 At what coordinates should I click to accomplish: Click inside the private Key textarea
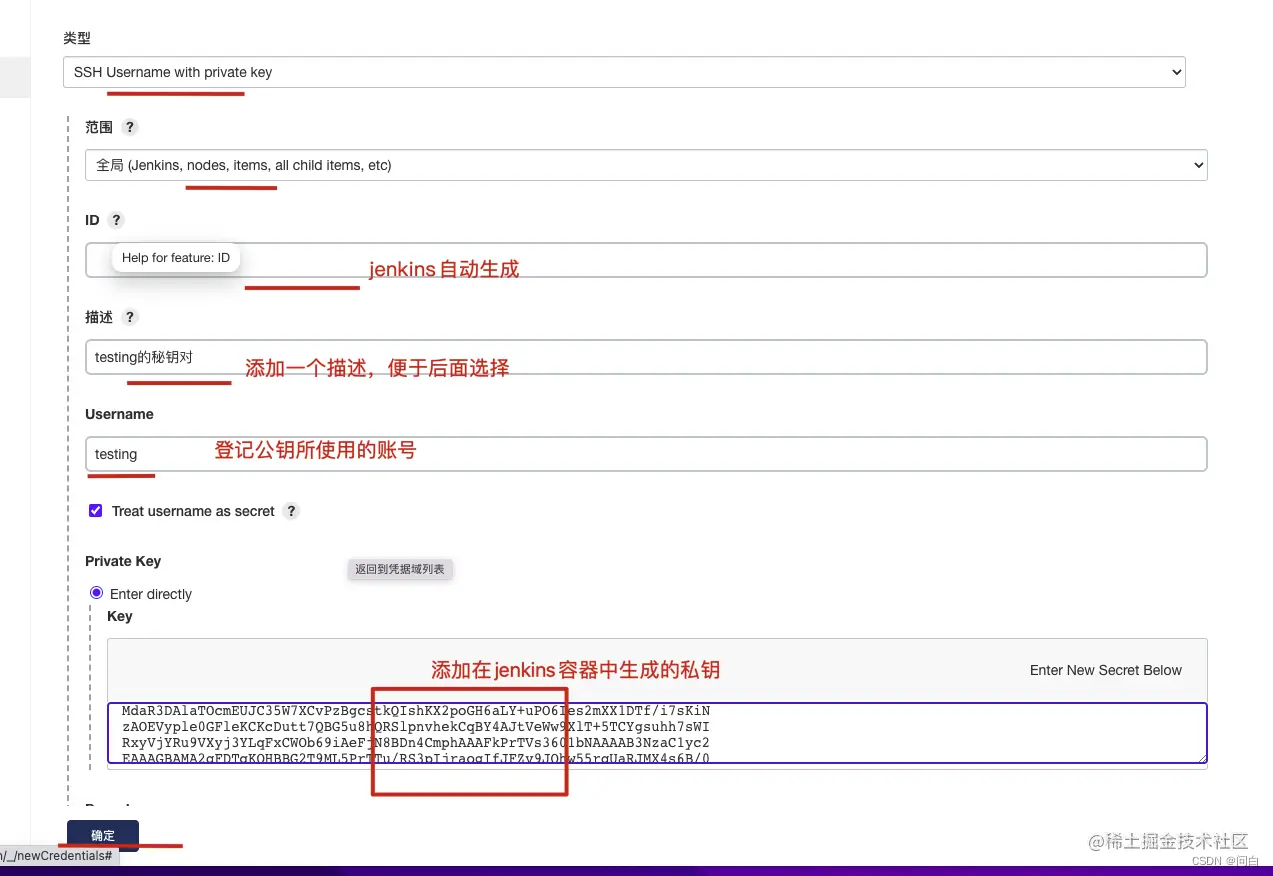pos(657,733)
